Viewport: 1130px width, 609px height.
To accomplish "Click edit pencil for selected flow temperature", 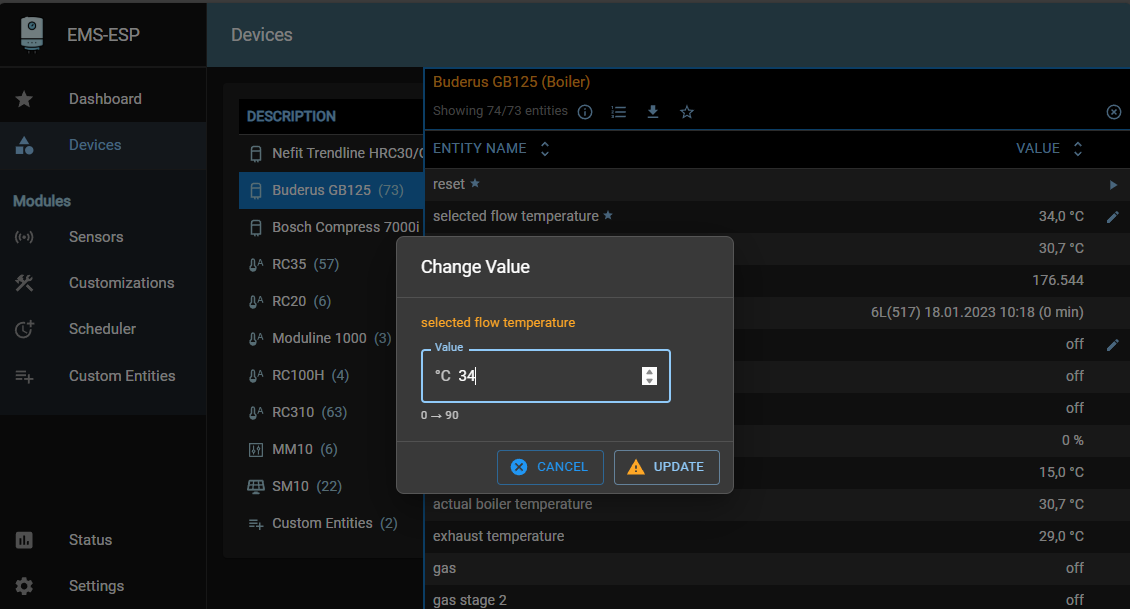I will click(x=1113, y=217).
